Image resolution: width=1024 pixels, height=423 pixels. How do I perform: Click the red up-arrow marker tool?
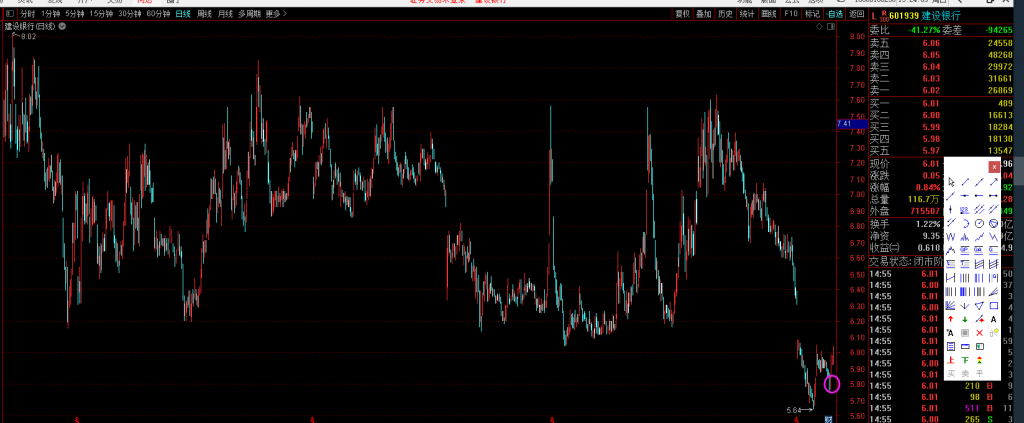point(951,318)
